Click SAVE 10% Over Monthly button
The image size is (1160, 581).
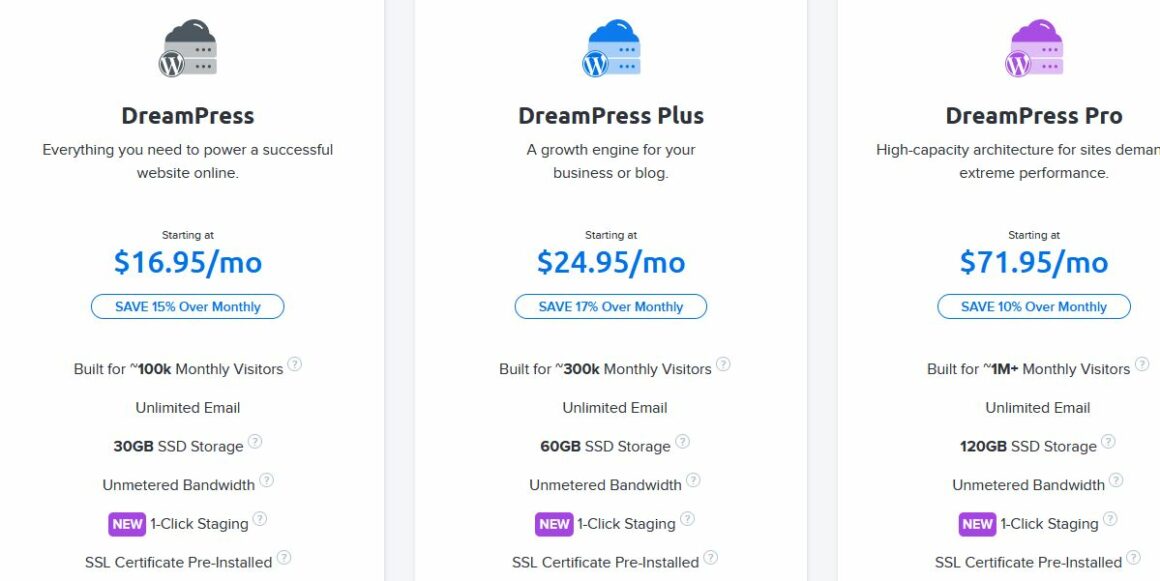click(1033, 306)
